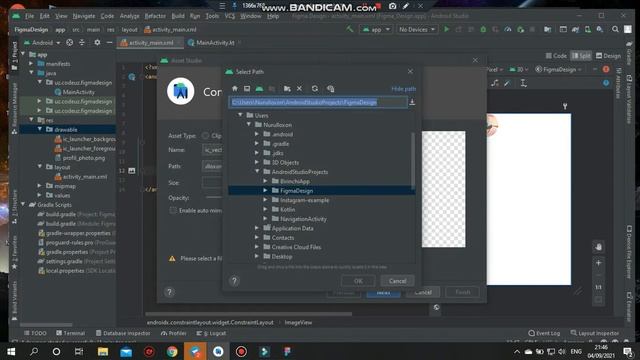Start debugging with the bug icon
Screen dimensions: 640x360
click(483, 29)
